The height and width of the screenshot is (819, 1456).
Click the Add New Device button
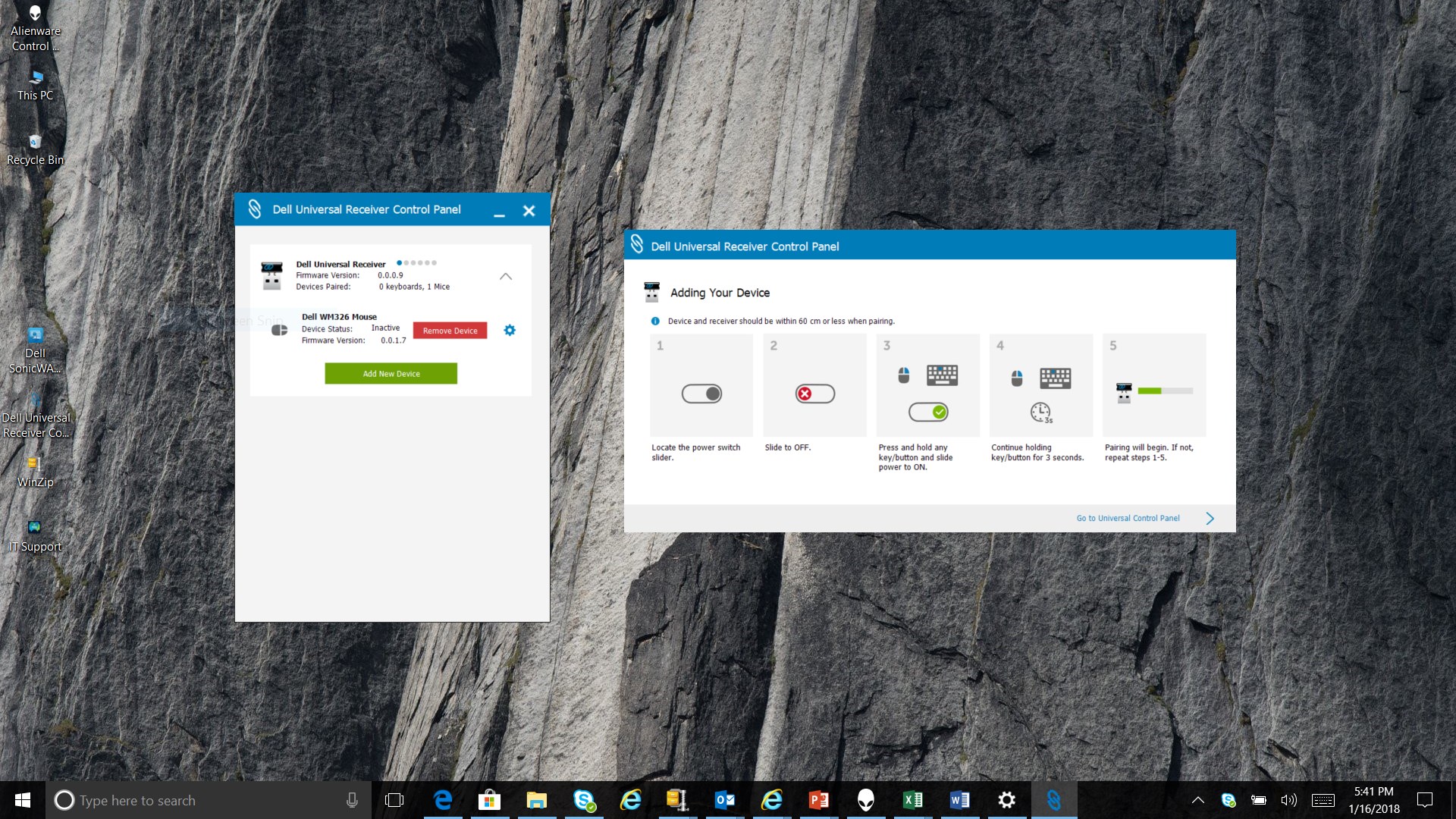click(391, 373)
